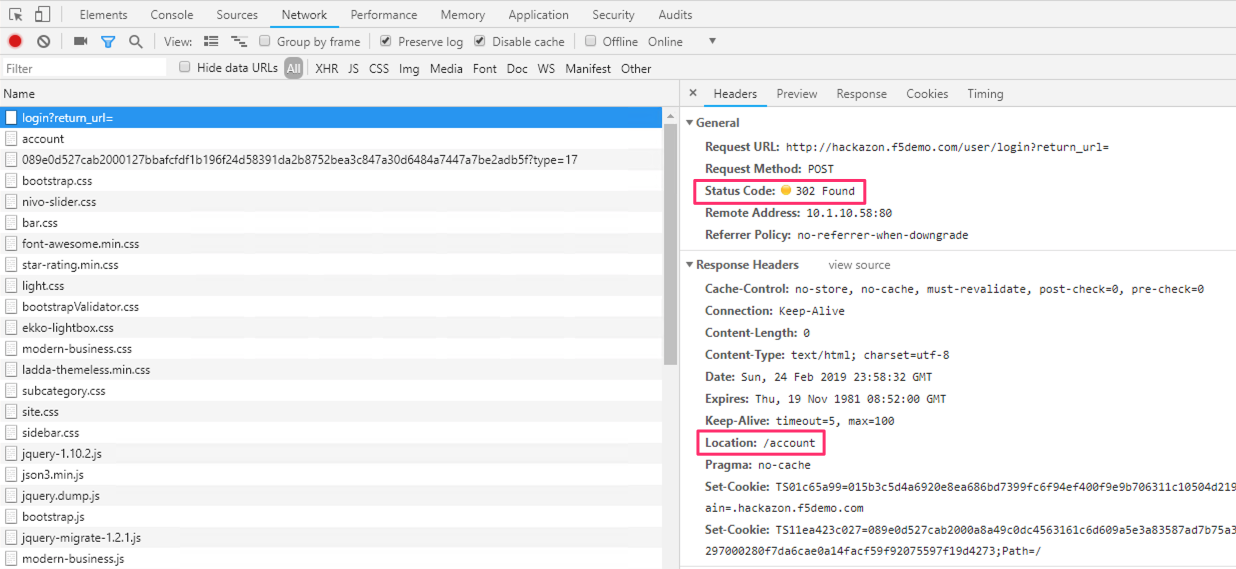Select the ekko-lightbox.css request
Screen dimensions: 1236x569
[331, 328]
